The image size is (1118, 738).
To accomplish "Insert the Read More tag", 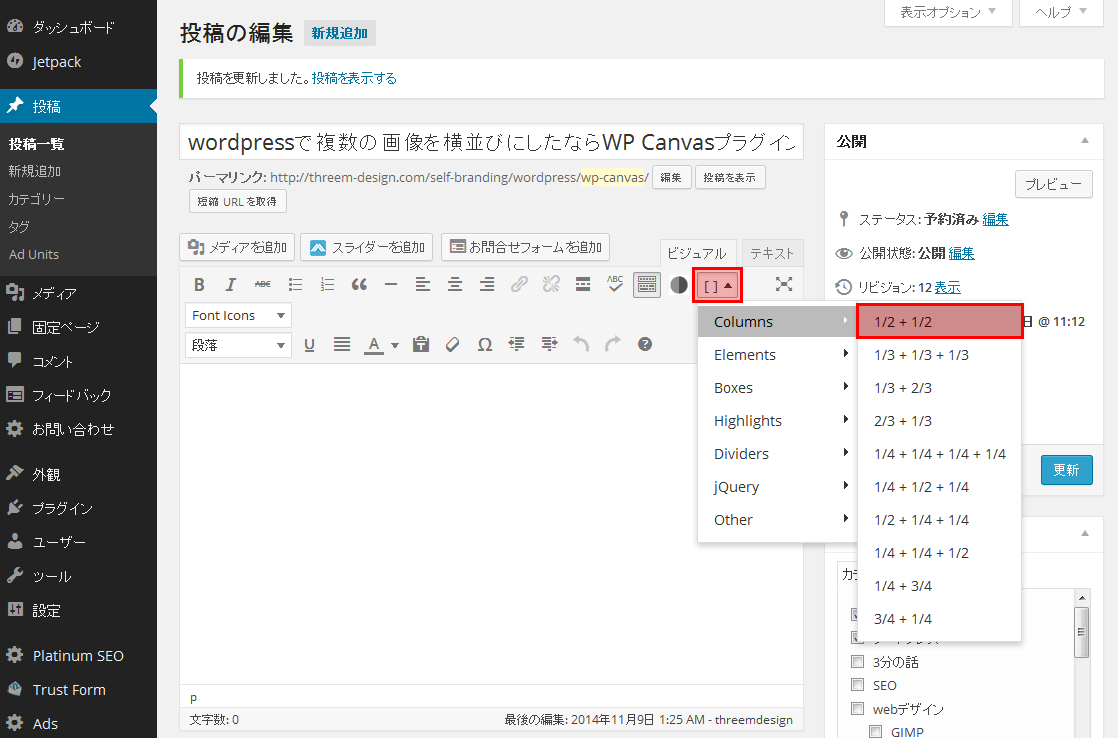I will (x=583, y=285).
